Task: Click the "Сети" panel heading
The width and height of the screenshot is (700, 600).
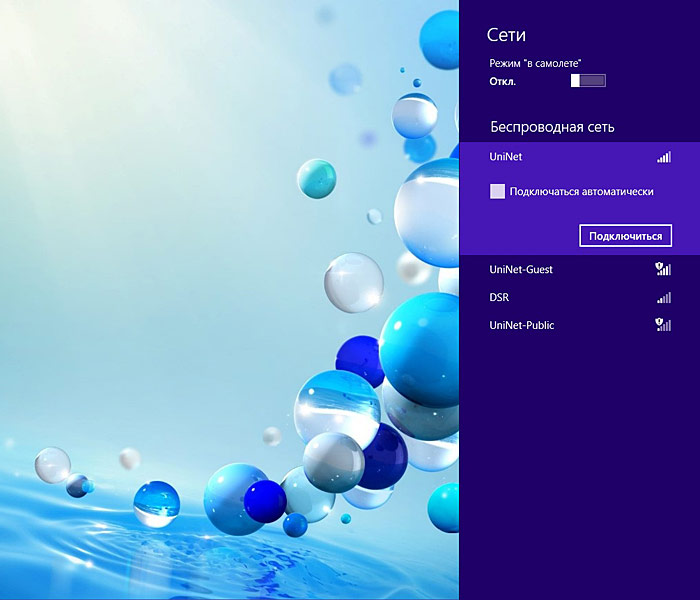Action: tap(506, 35)
